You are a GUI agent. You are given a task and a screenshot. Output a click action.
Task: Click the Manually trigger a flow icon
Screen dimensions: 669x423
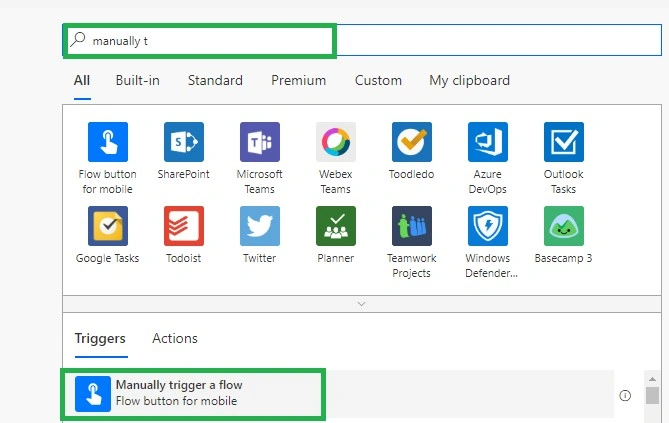[93, 394]
